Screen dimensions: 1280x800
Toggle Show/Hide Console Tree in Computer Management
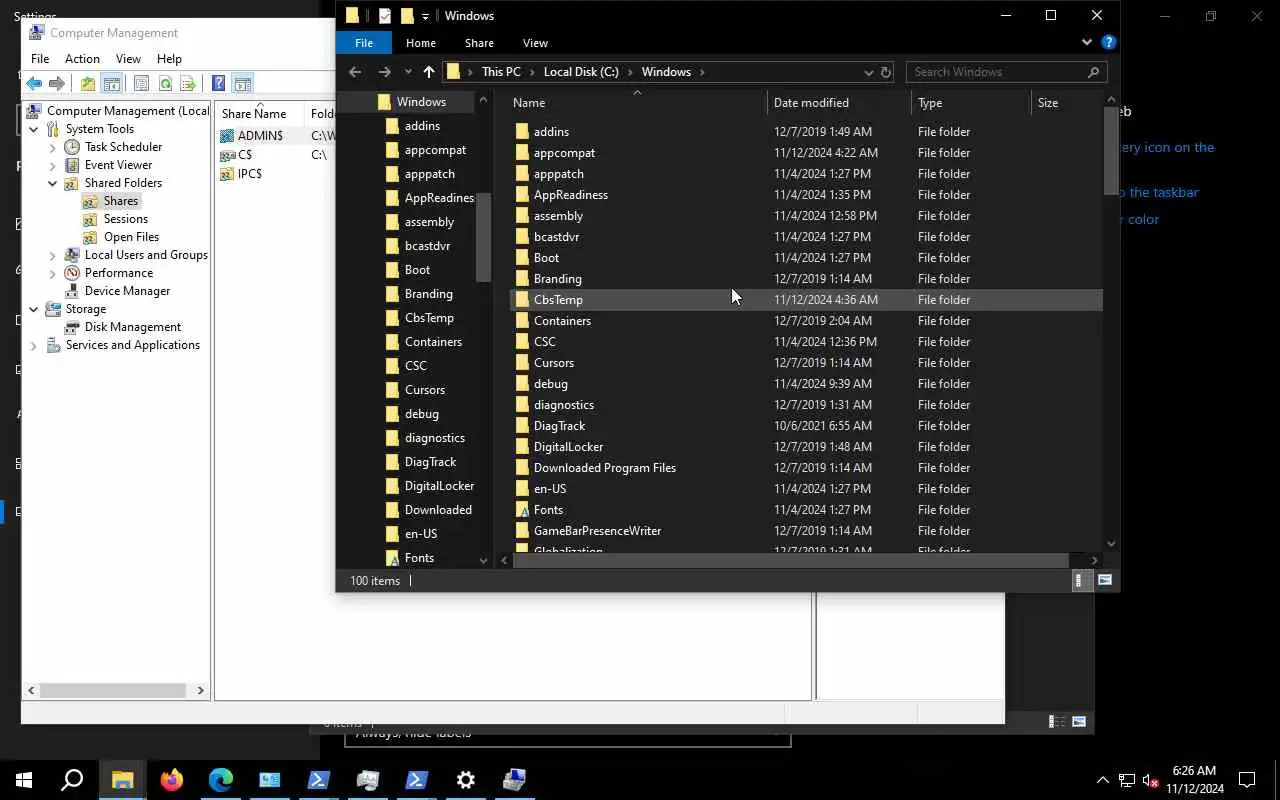tap(112, 84)
